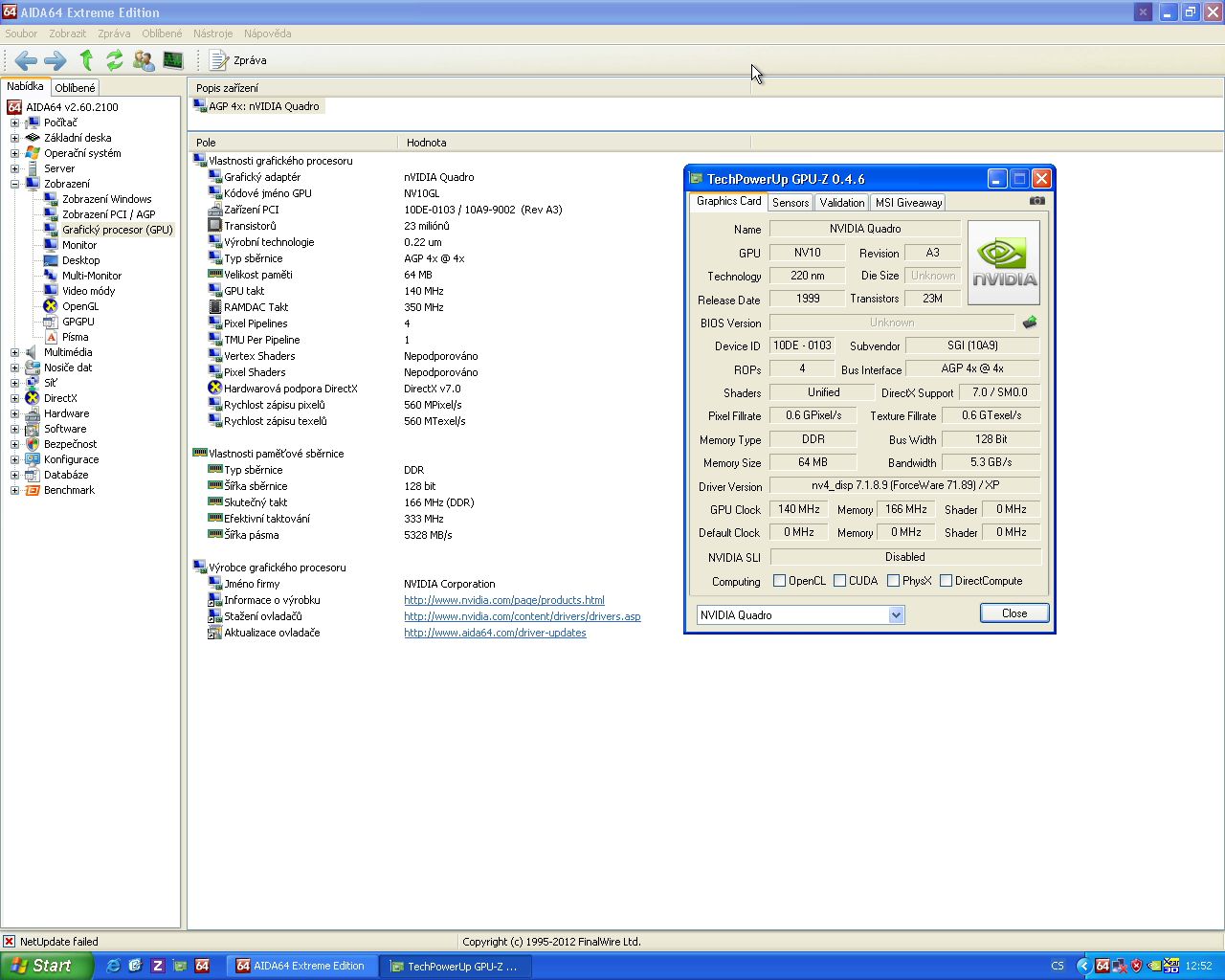1225x980 pixels.
Task: Click the Hodnota column header
Action: tap(574, 143)
